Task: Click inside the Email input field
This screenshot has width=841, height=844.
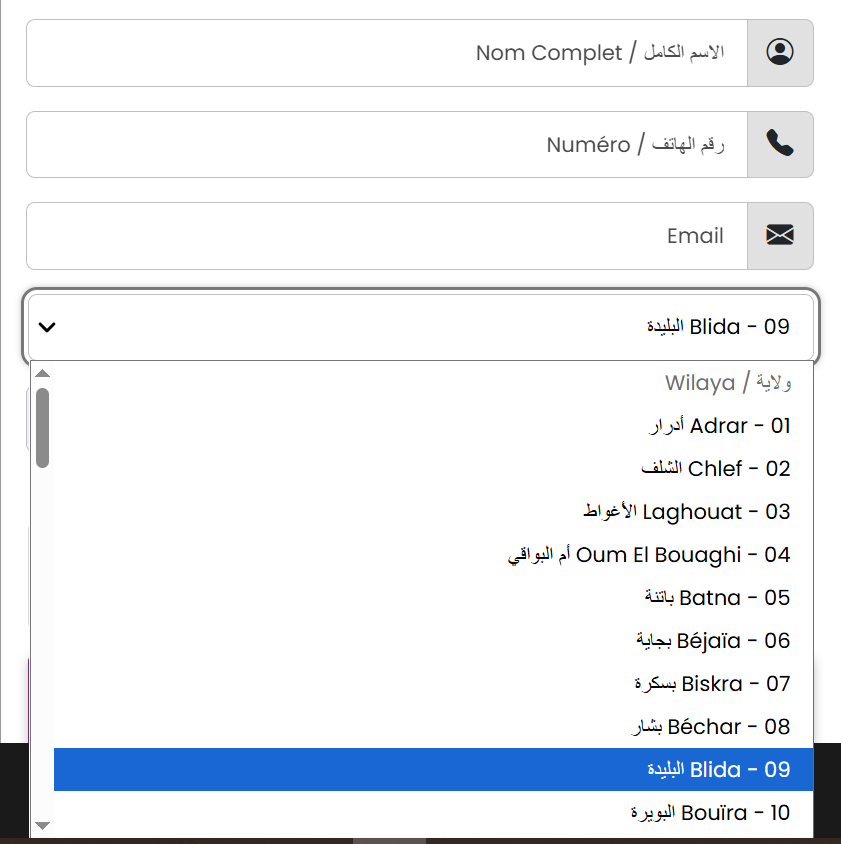Action: coord(400,236)
